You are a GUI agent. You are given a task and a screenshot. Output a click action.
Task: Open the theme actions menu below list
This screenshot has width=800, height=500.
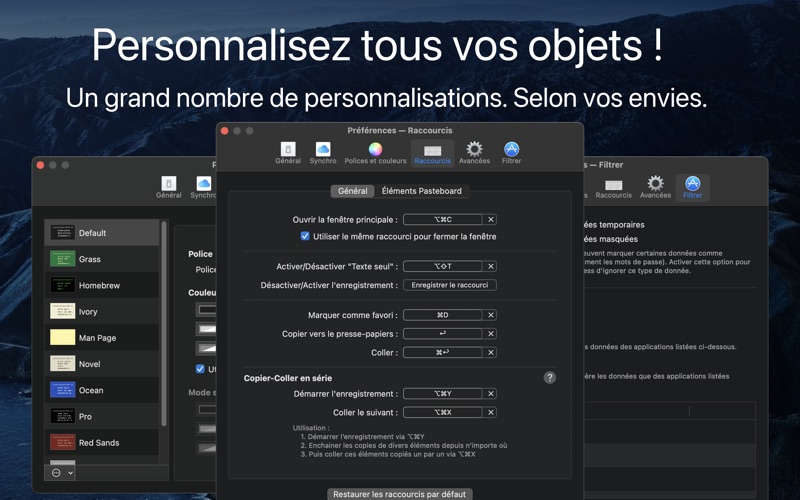coord(62,473)
